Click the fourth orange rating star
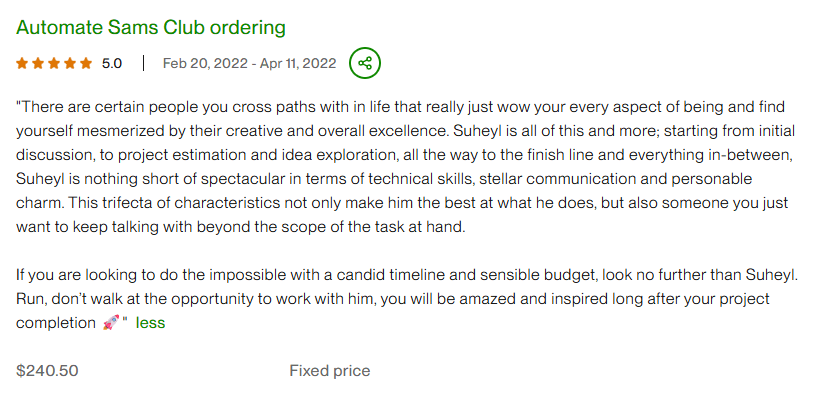828x408 pixels. (70, 63)
